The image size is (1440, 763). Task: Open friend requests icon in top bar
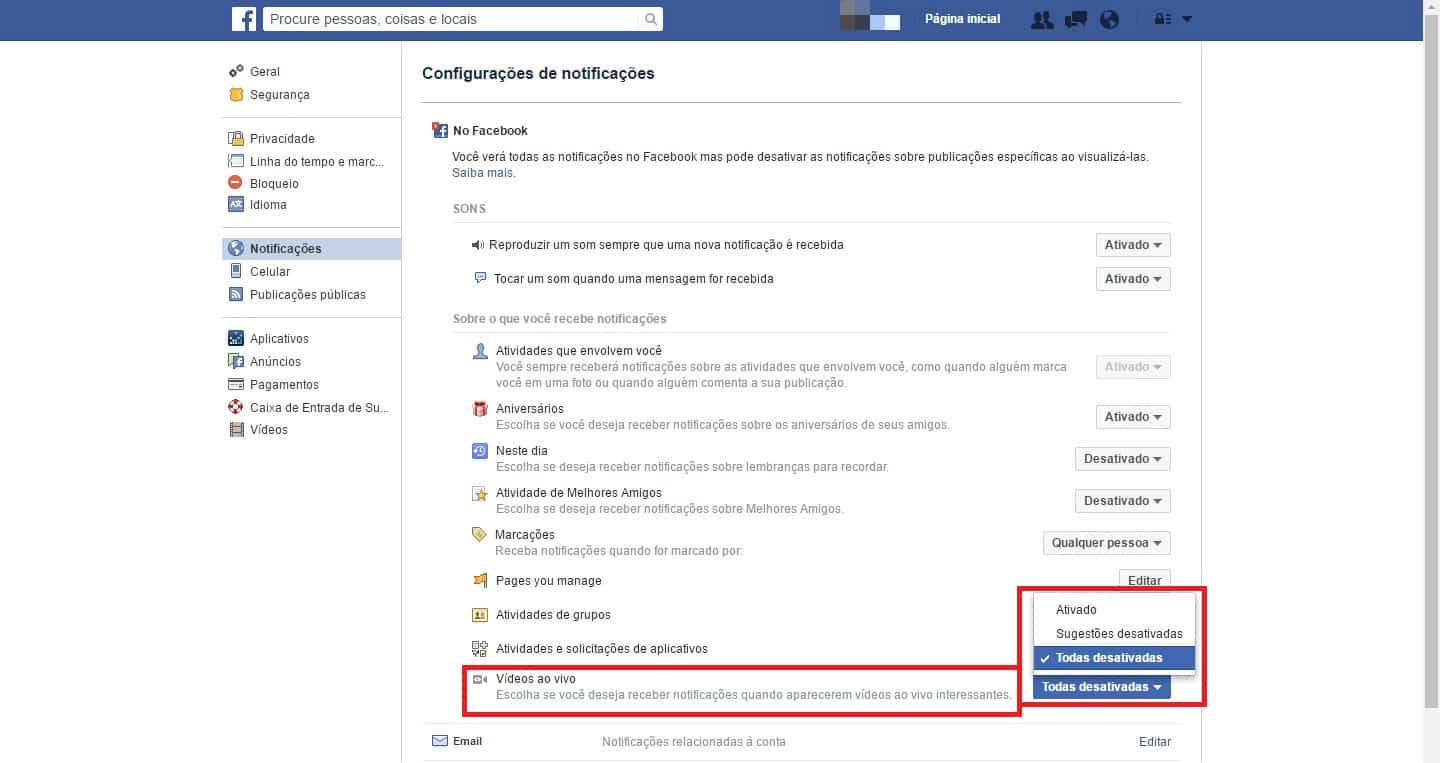pyautogui.click(x=1042, y=19)
